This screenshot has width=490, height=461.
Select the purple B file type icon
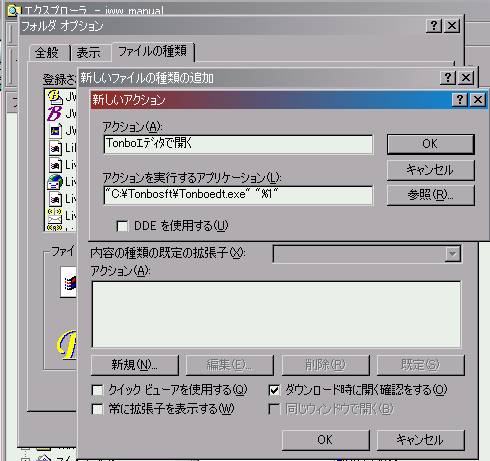54,113
